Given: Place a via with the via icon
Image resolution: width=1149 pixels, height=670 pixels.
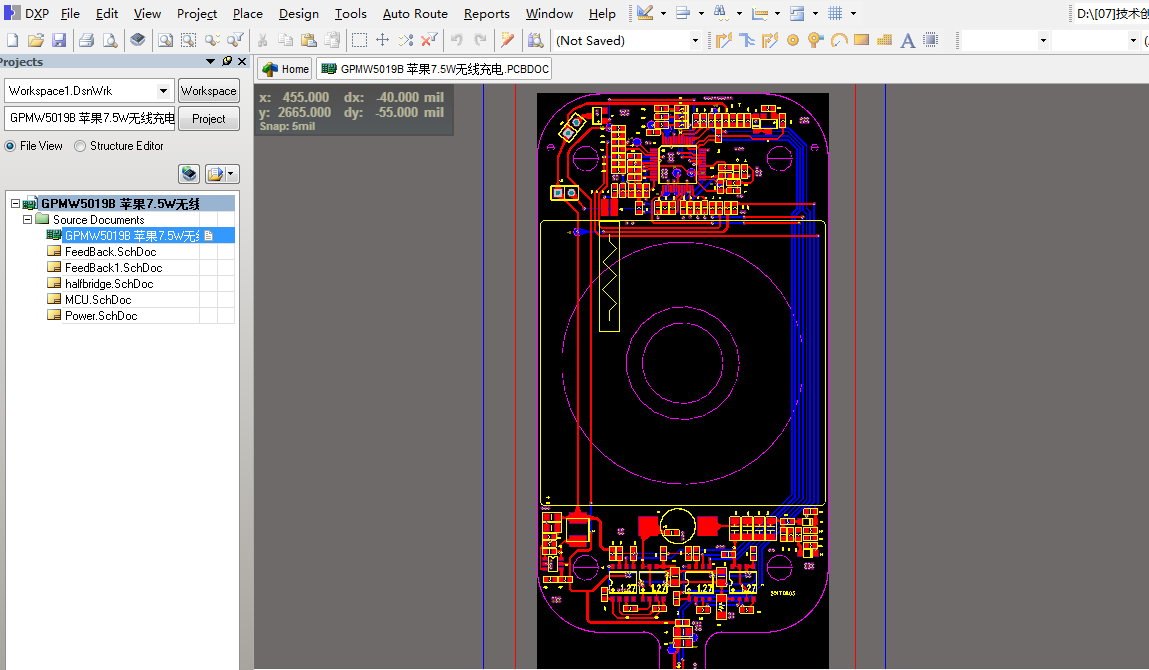Looking at the screenshot, I should tap(816, 40).
